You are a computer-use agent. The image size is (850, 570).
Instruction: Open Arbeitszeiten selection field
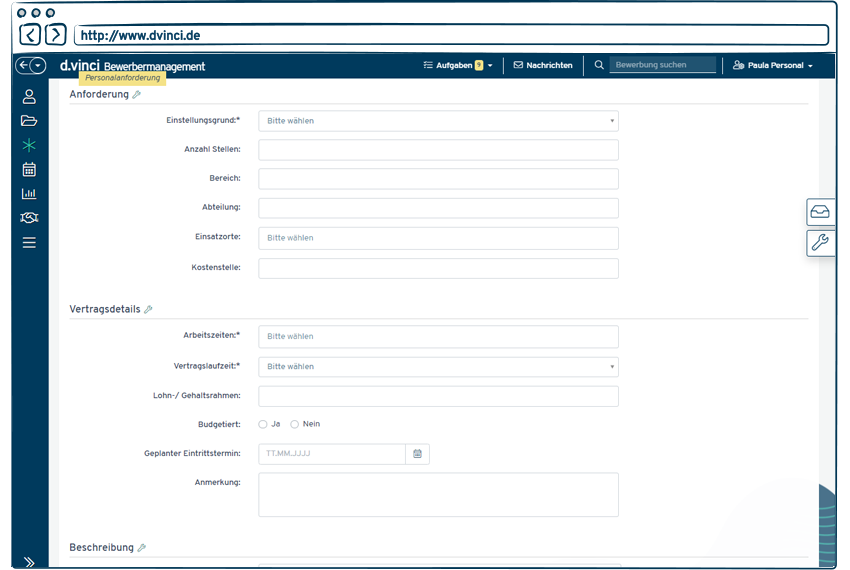[x=438, y=336]
